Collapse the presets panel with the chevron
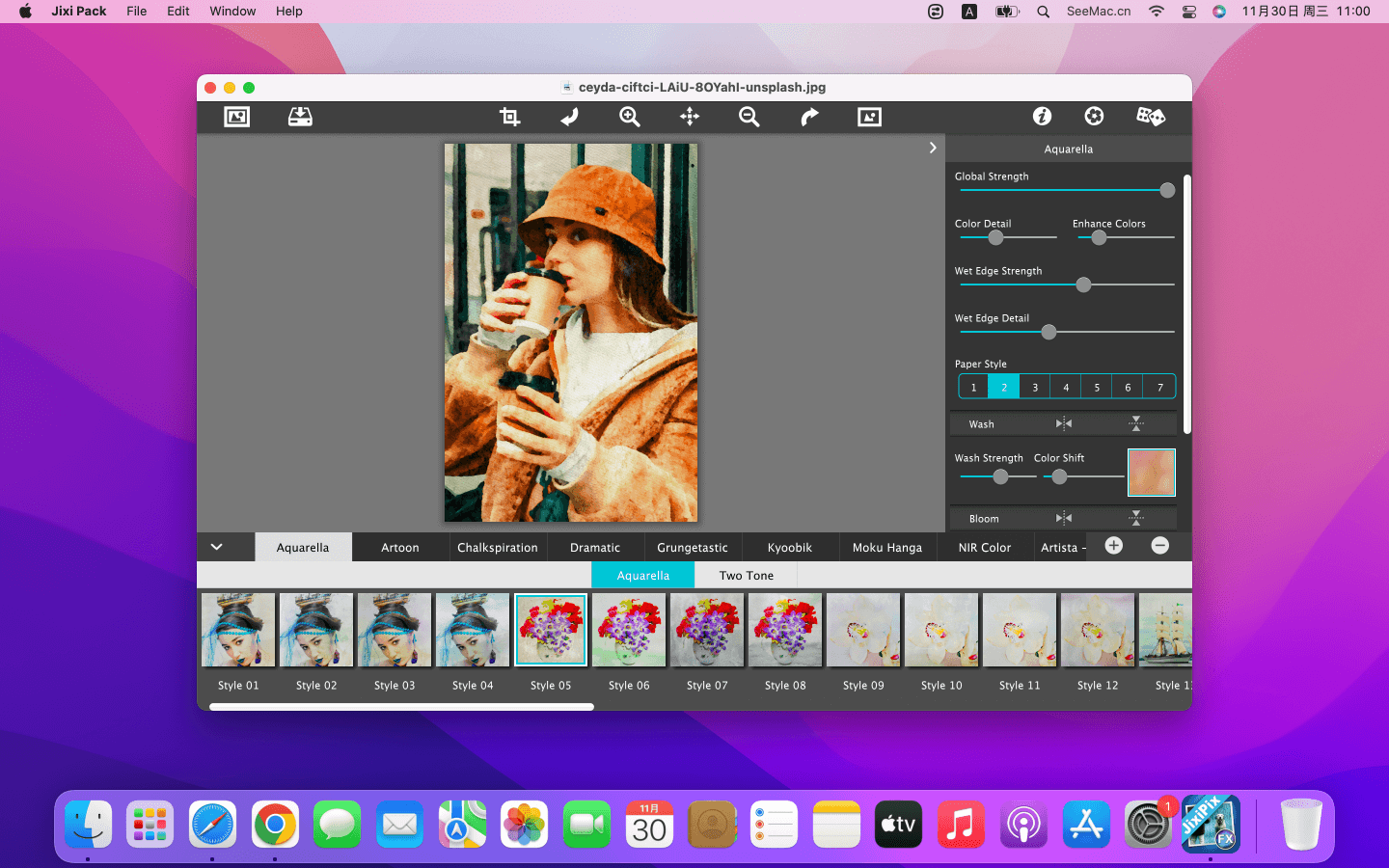Screen dimensions: 1389x868 click(x=217, y=547)
